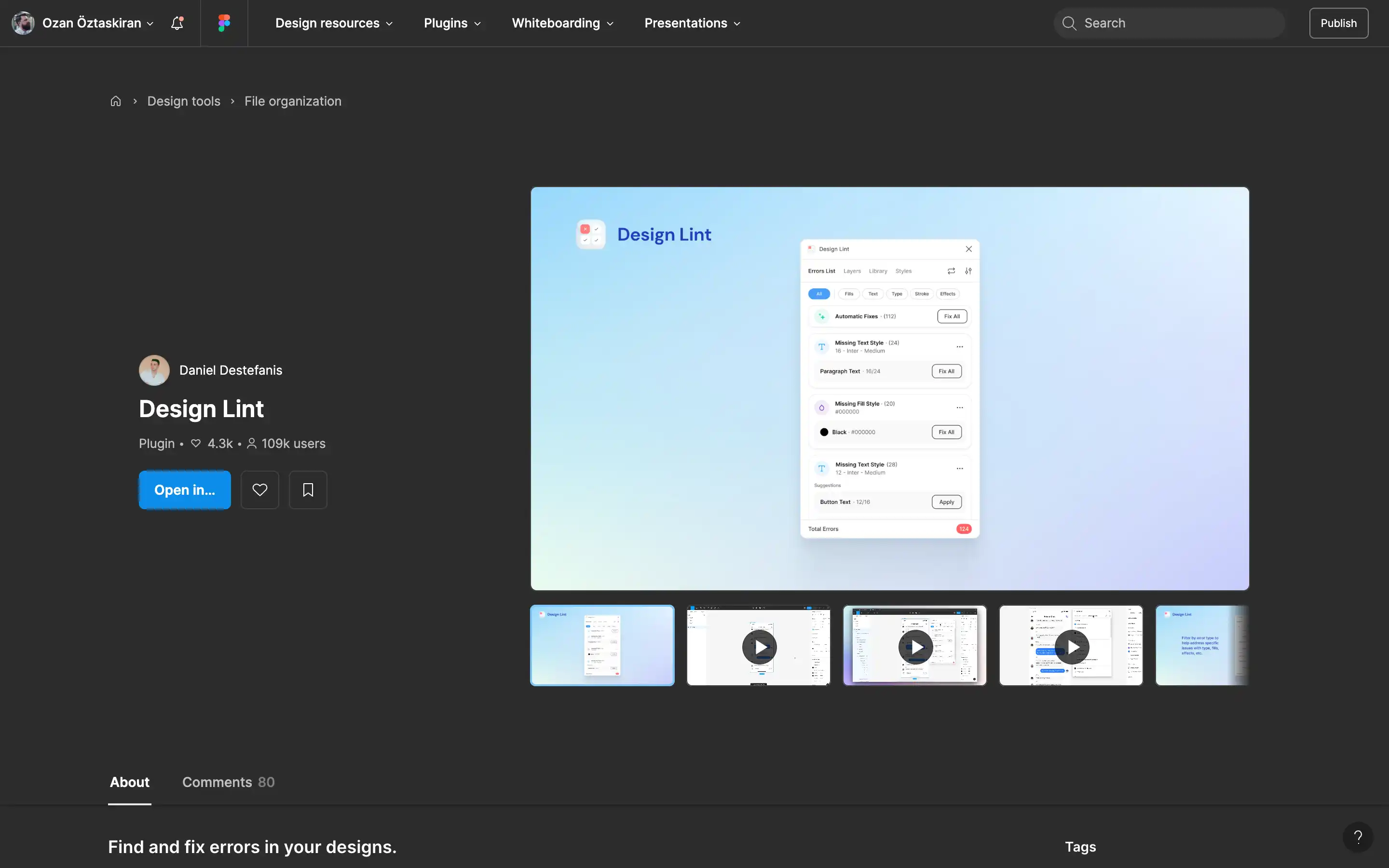Save the plugin with the bookmark button

[x=308, y=489]
